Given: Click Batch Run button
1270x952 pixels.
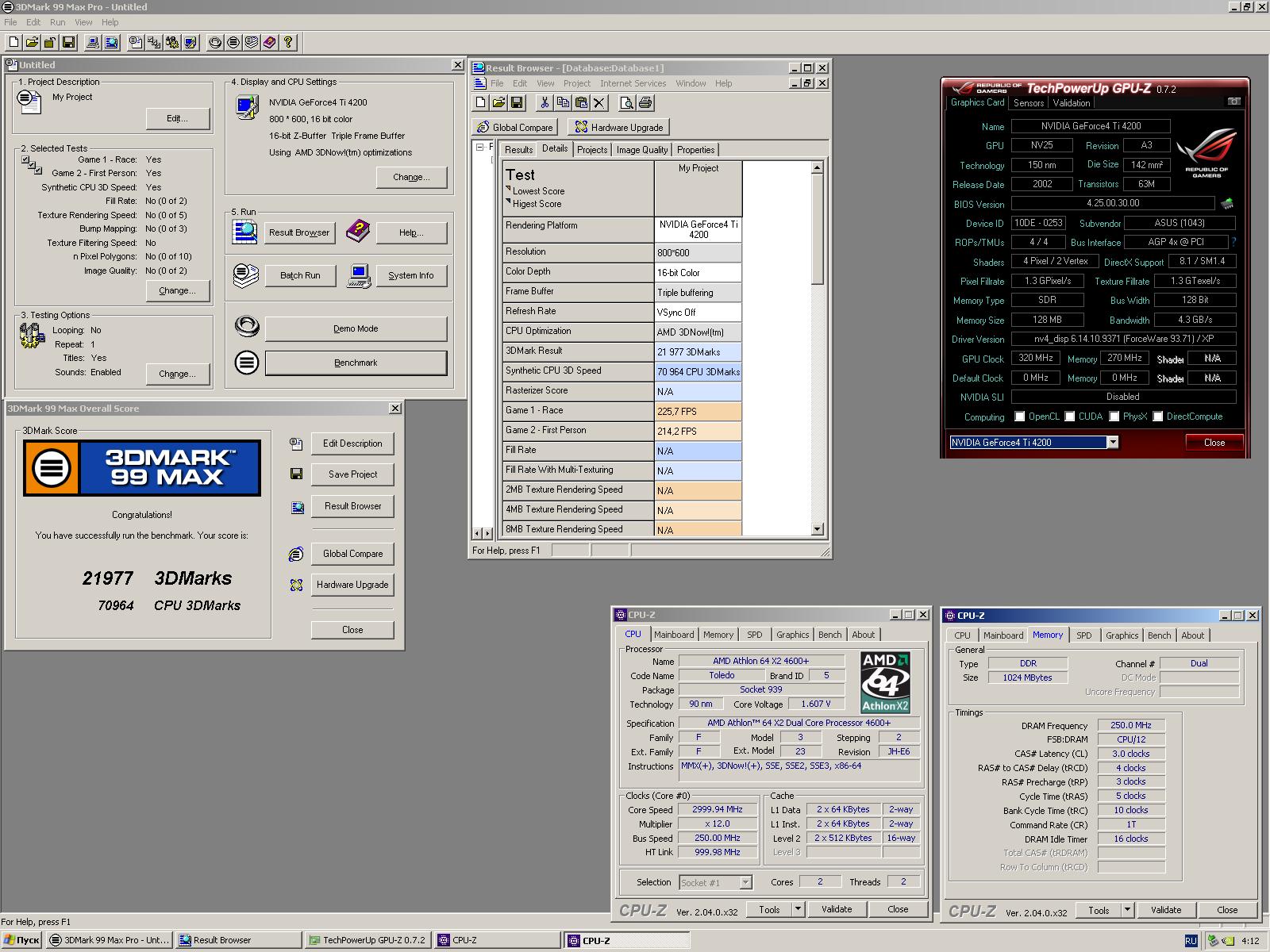Looking at the screenshot, I should pyautogui.click(x=300, y=275).
